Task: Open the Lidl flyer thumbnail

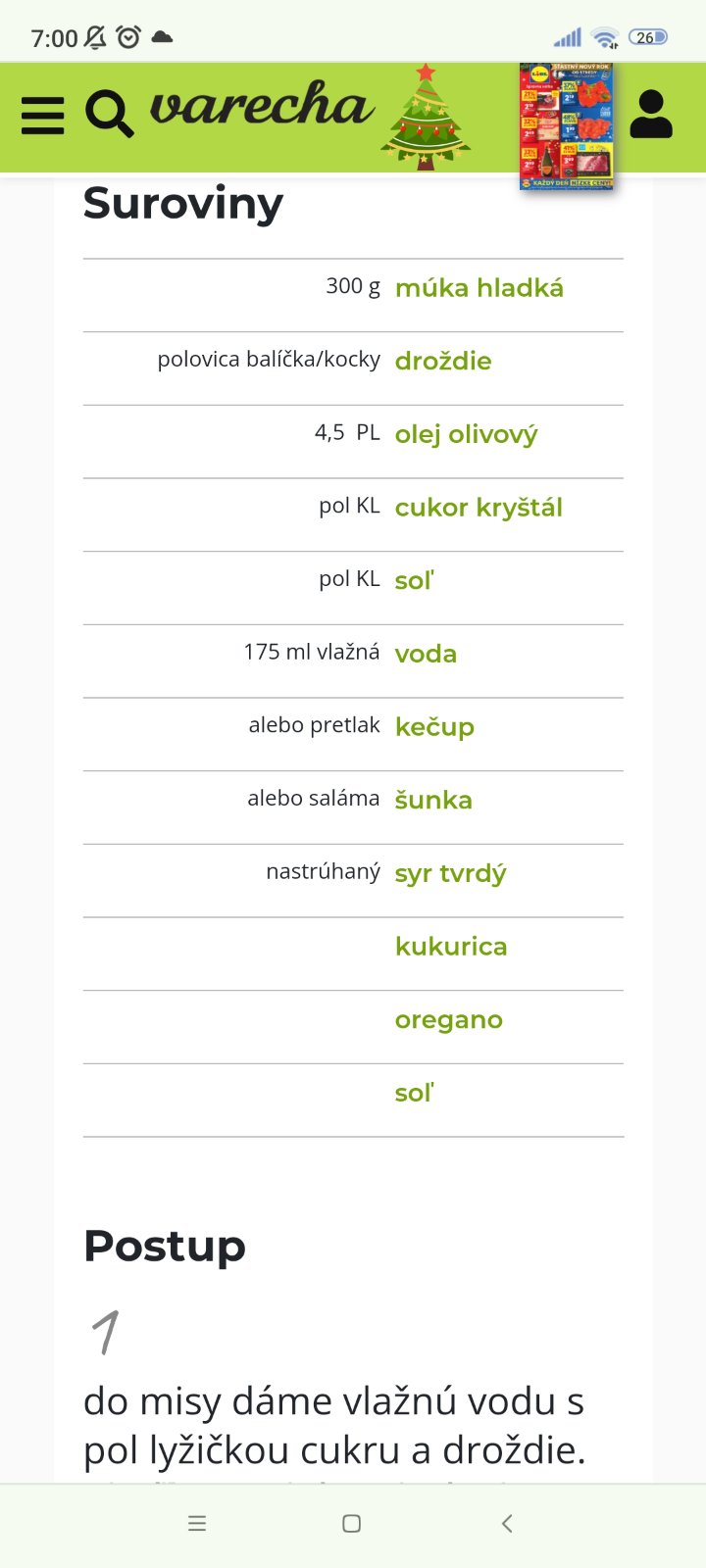Action: click(567, 126)
